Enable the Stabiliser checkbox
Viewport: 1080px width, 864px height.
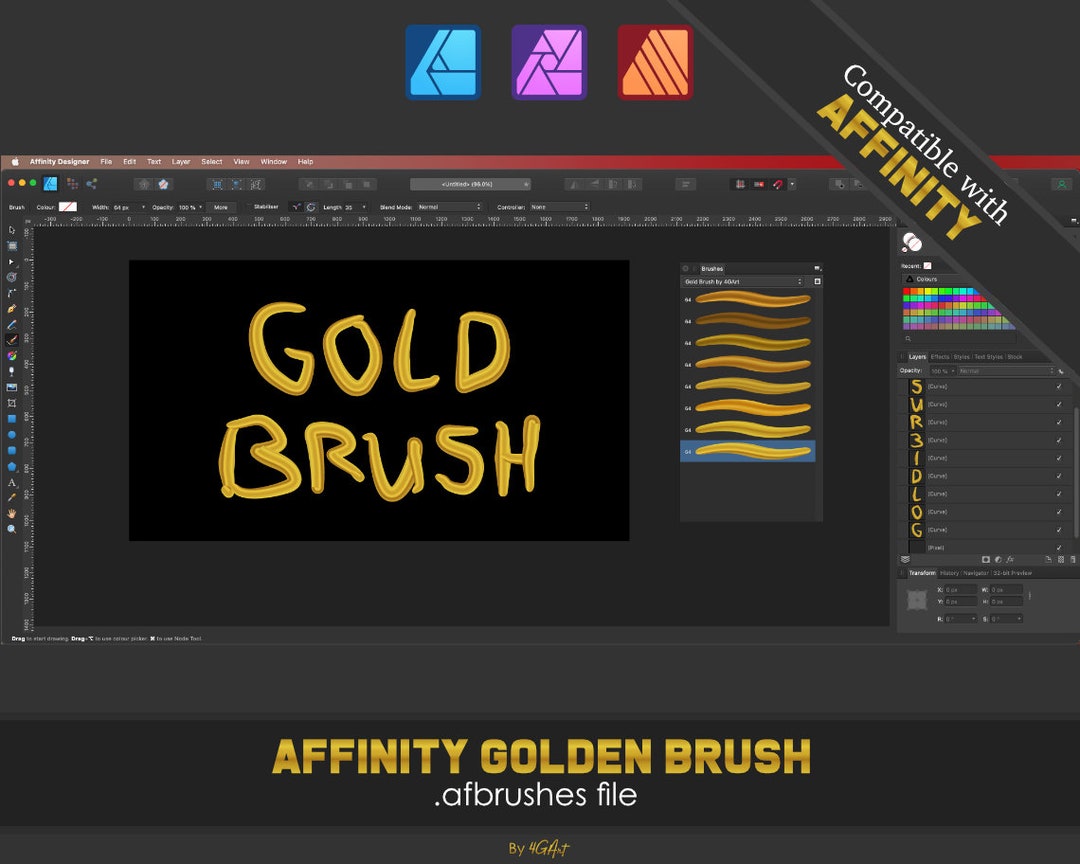[x=250, y=207]
